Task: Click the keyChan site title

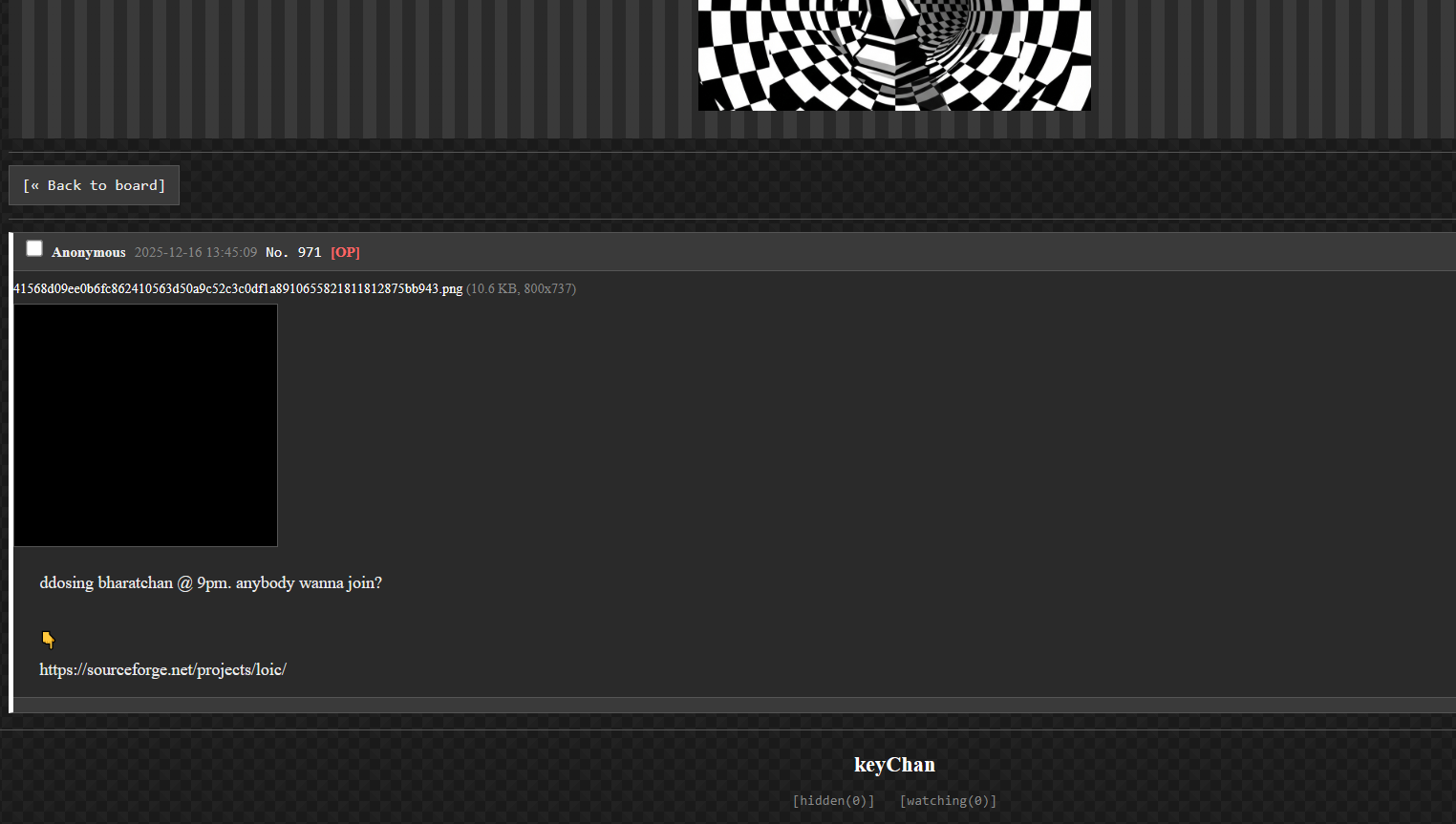Action: pos(894,765)
